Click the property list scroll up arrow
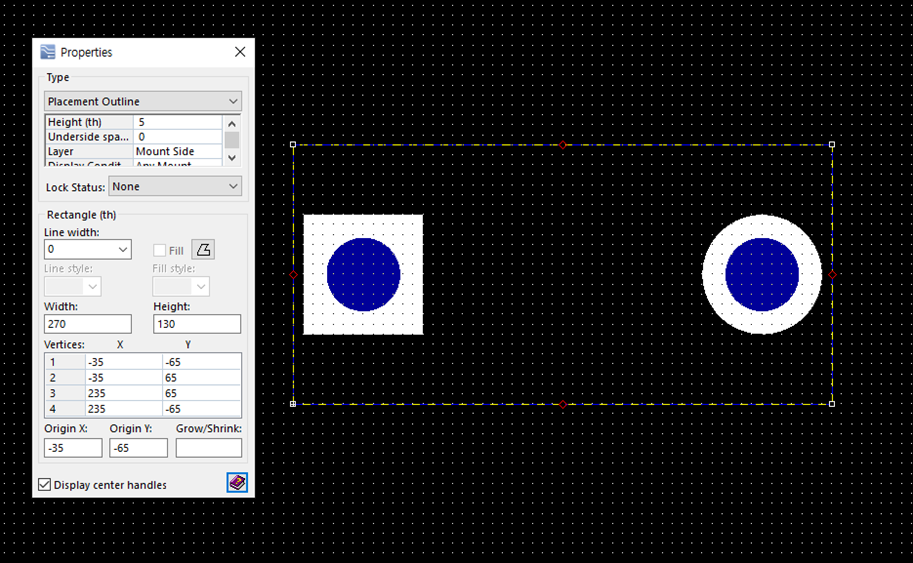The width and height of the screenshot is (913, 563). click(232, 123)
